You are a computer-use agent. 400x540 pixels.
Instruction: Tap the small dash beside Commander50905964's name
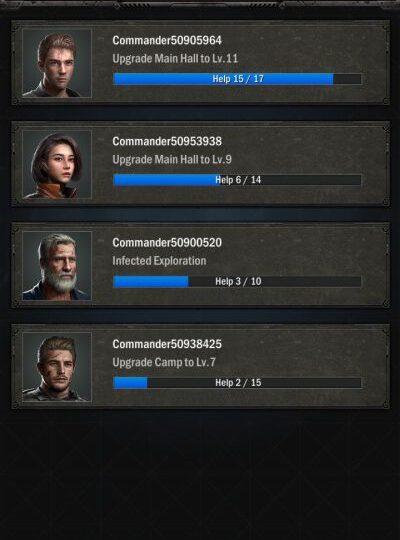pos(101,38)
